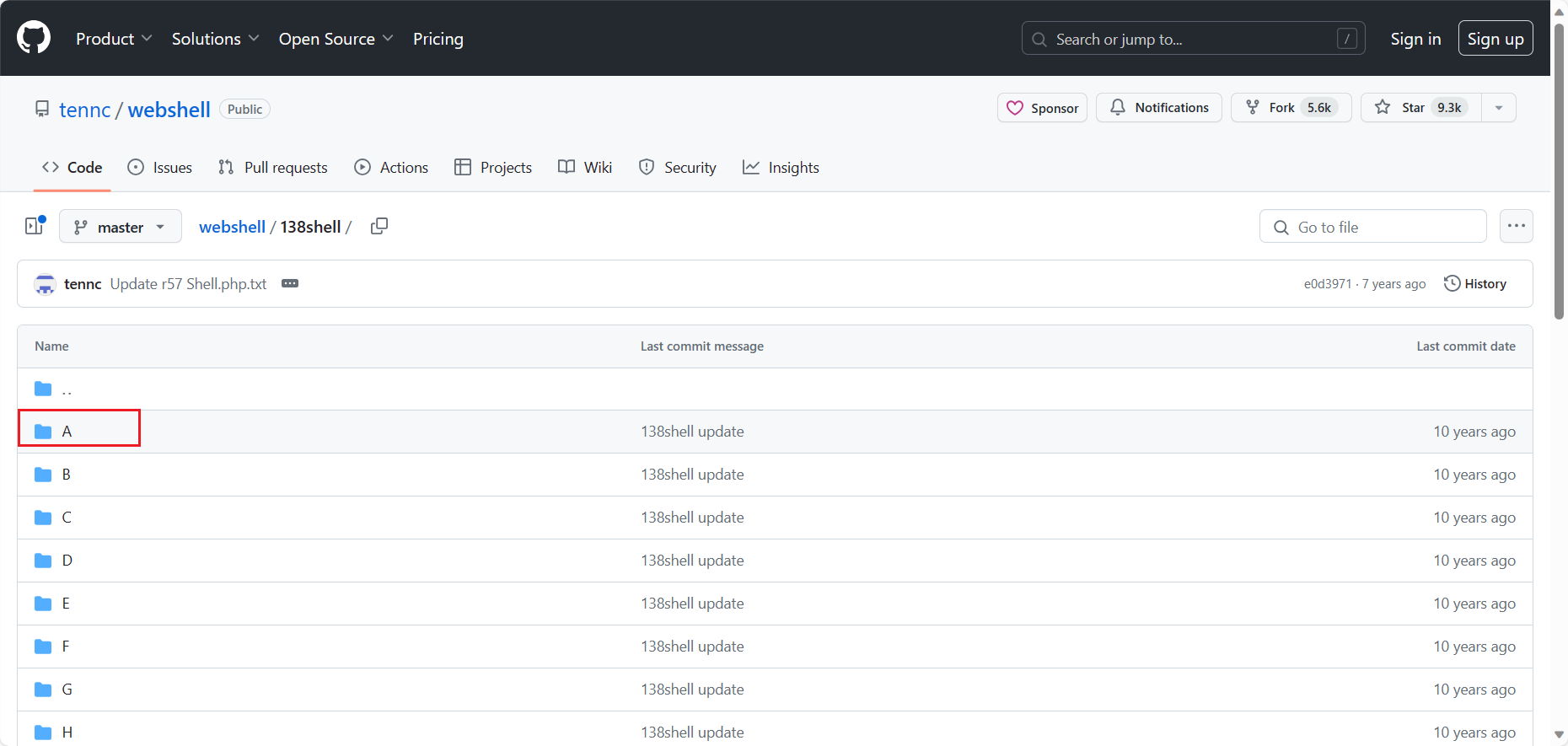This screenshot has width=1568, height=746.
Task: Open the Pull requests tab
Action: click(272, 168)
